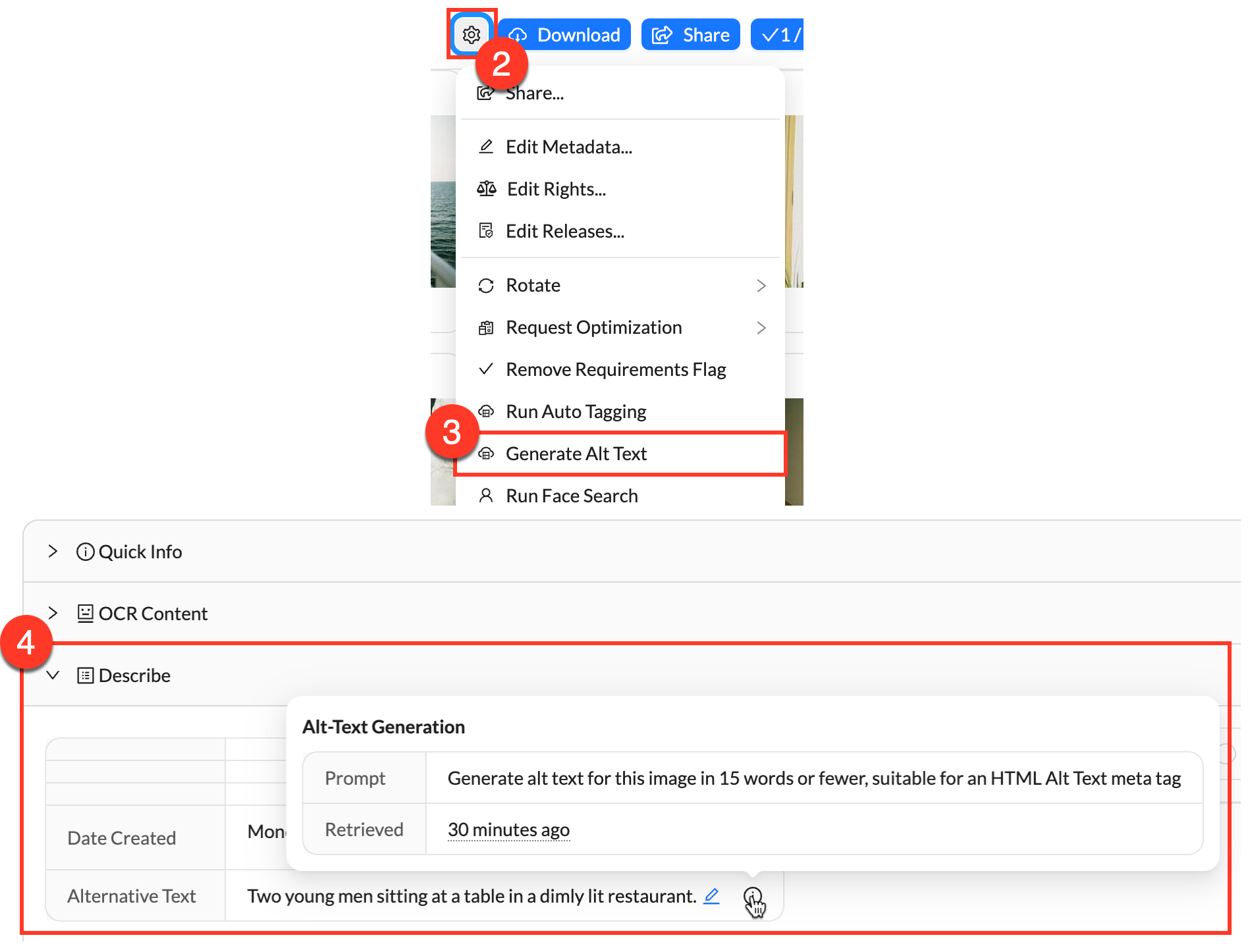The image size is (1250, 952).
Task: Click the rotate arrows icon in menu
Action: point(487,285)
